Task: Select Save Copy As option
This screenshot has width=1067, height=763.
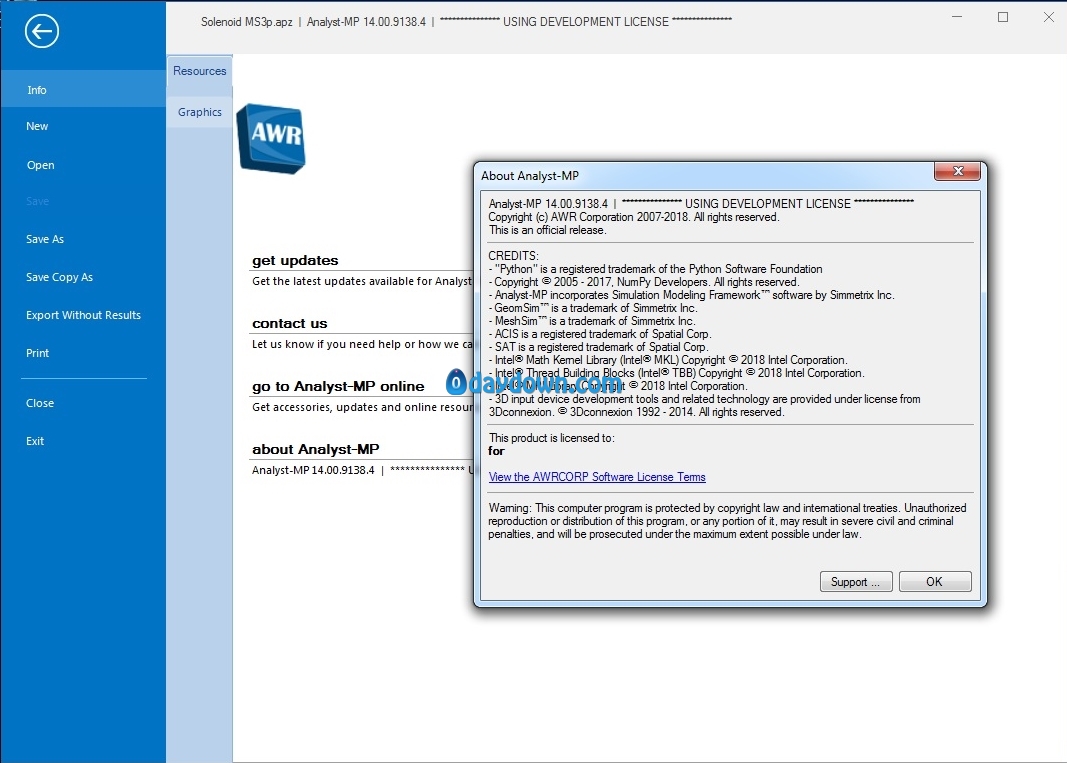Action: tap(59, 277)
